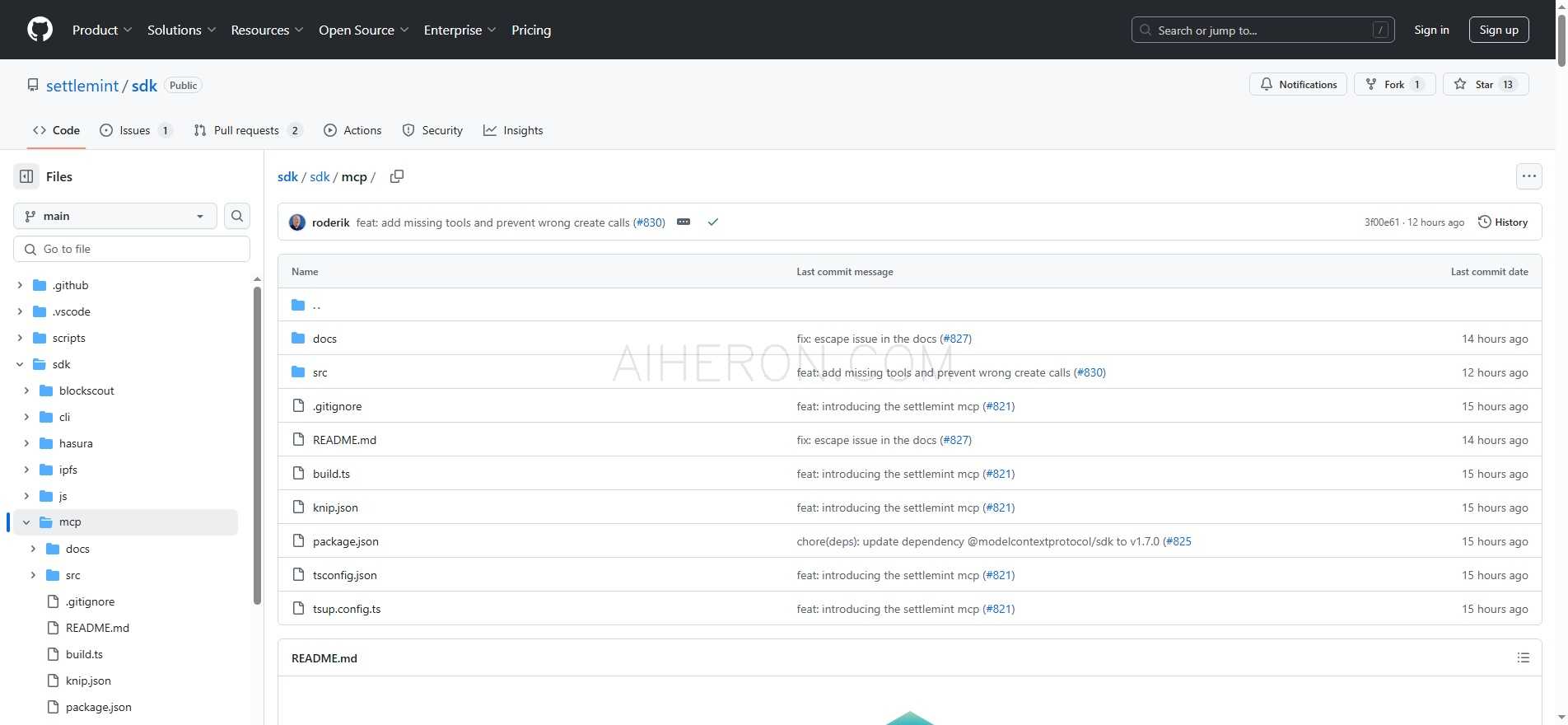Expand the scripts folder in tree
Viewport: 1568px width, 725px height.
point(20,338)
